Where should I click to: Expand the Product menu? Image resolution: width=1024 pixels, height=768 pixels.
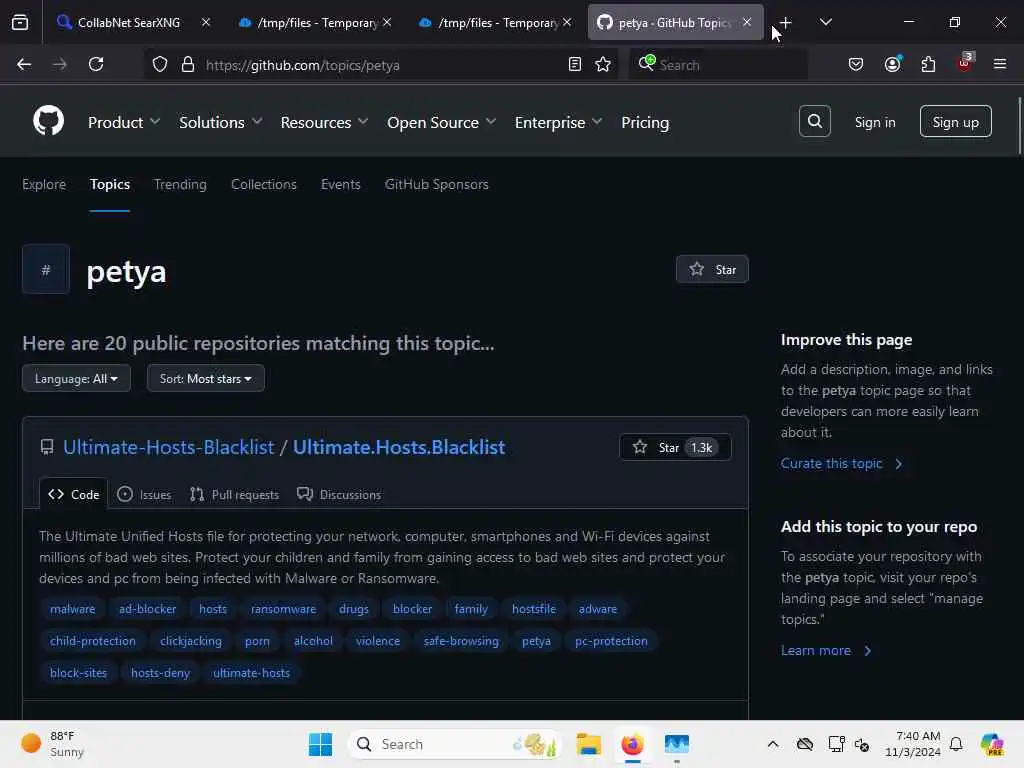pos(123,122)
